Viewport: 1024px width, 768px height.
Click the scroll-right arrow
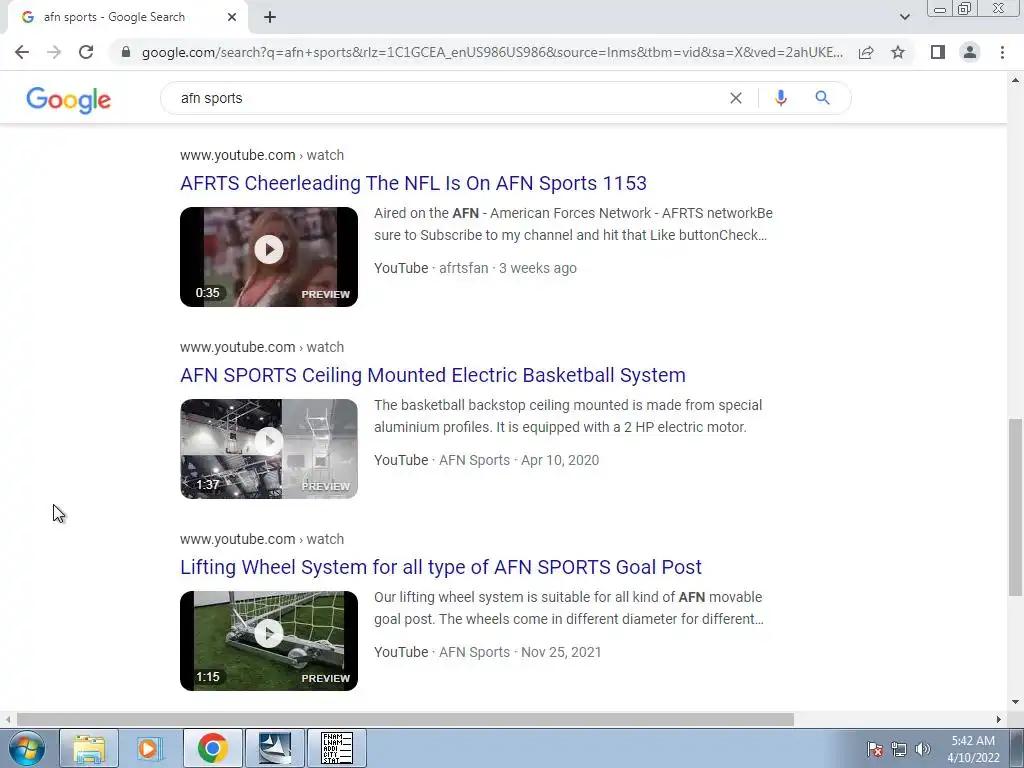[x=999, y=719]
